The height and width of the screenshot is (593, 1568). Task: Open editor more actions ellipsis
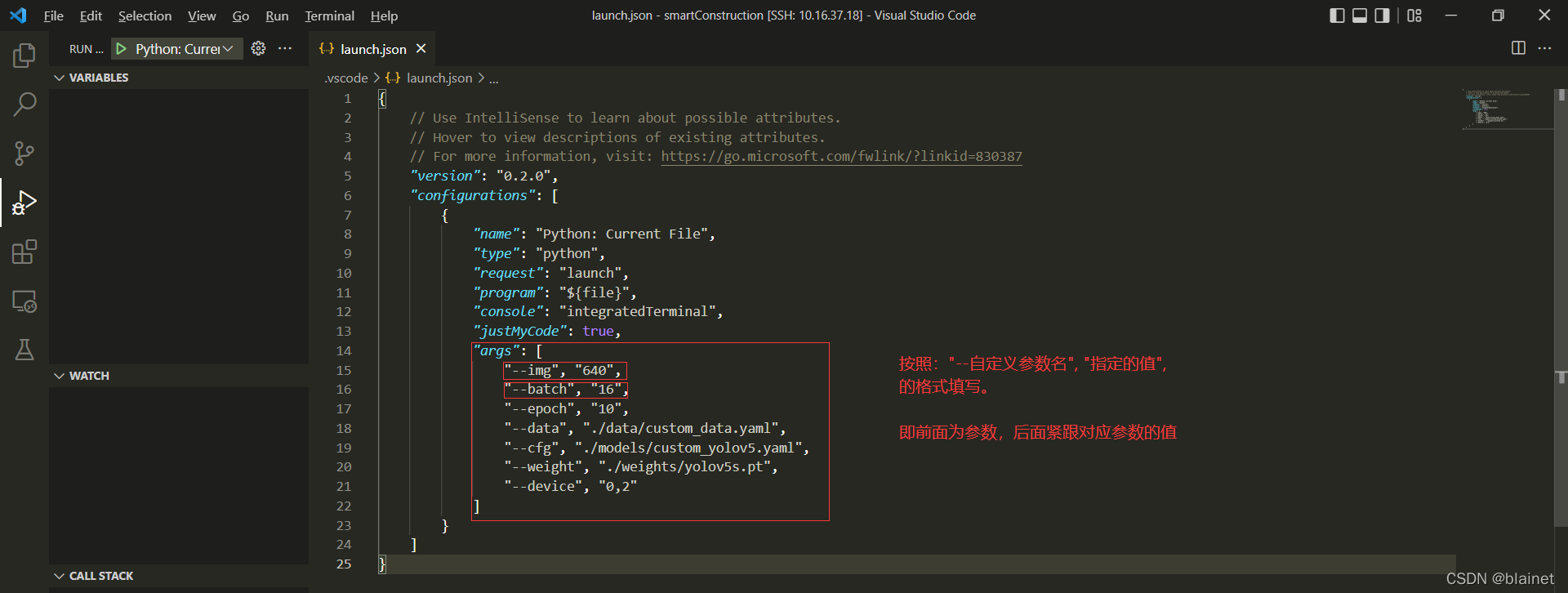(1544, 48)
